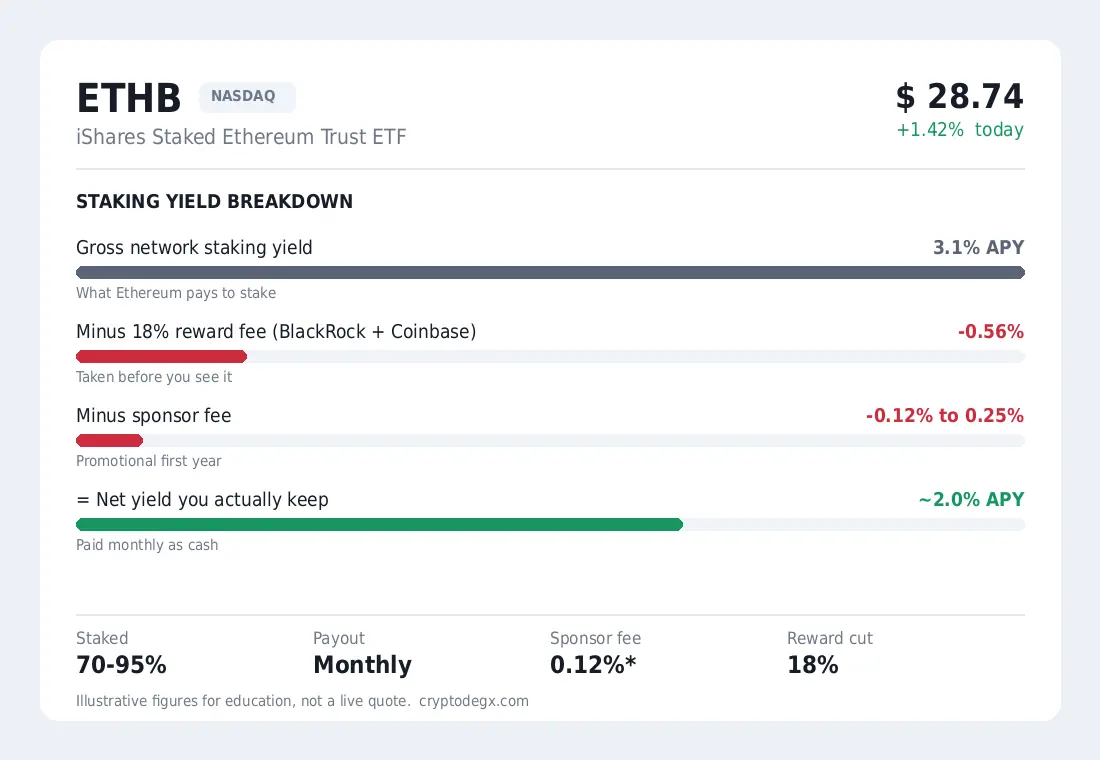This screenshot has height=760, width=1100.
Task: Click the Minus sponsor fee label
Action: 154,416
